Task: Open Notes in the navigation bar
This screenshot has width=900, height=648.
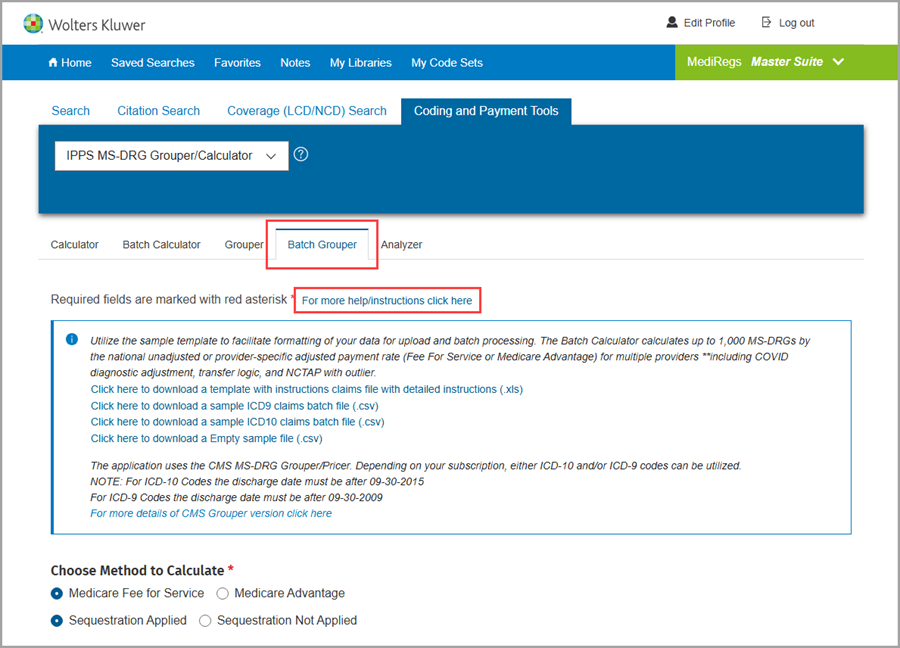Action: pos(295,63)
